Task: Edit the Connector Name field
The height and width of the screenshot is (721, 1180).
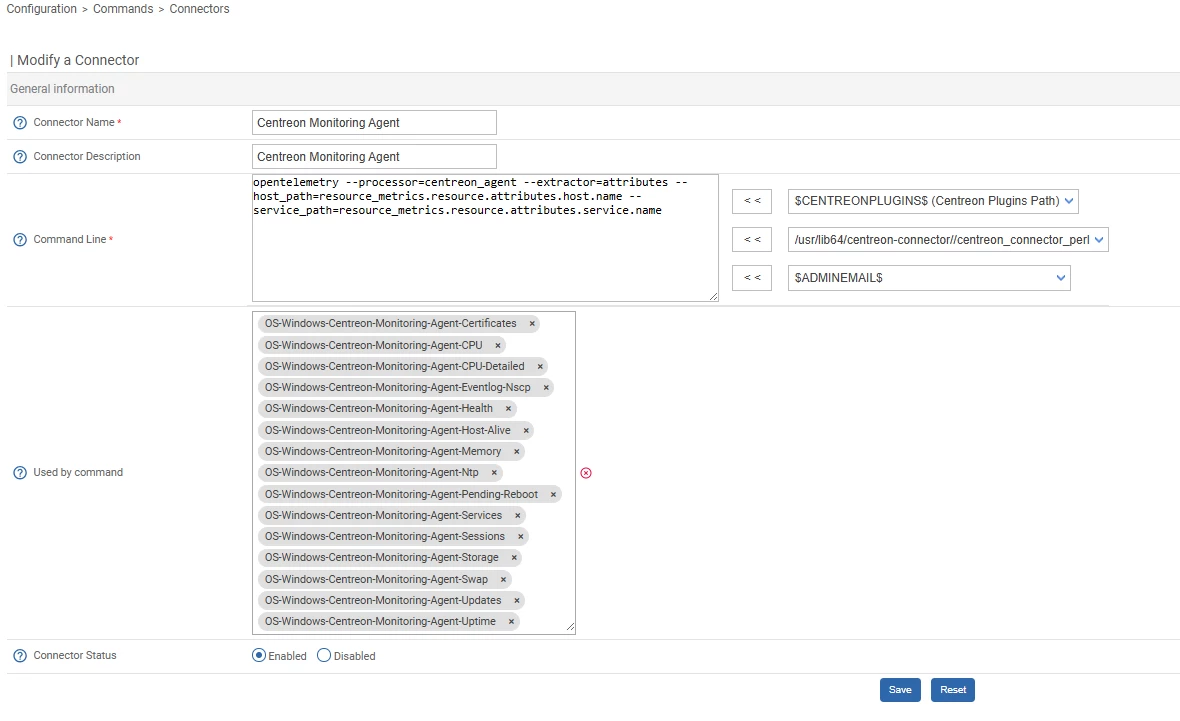Action: point(374,123)
